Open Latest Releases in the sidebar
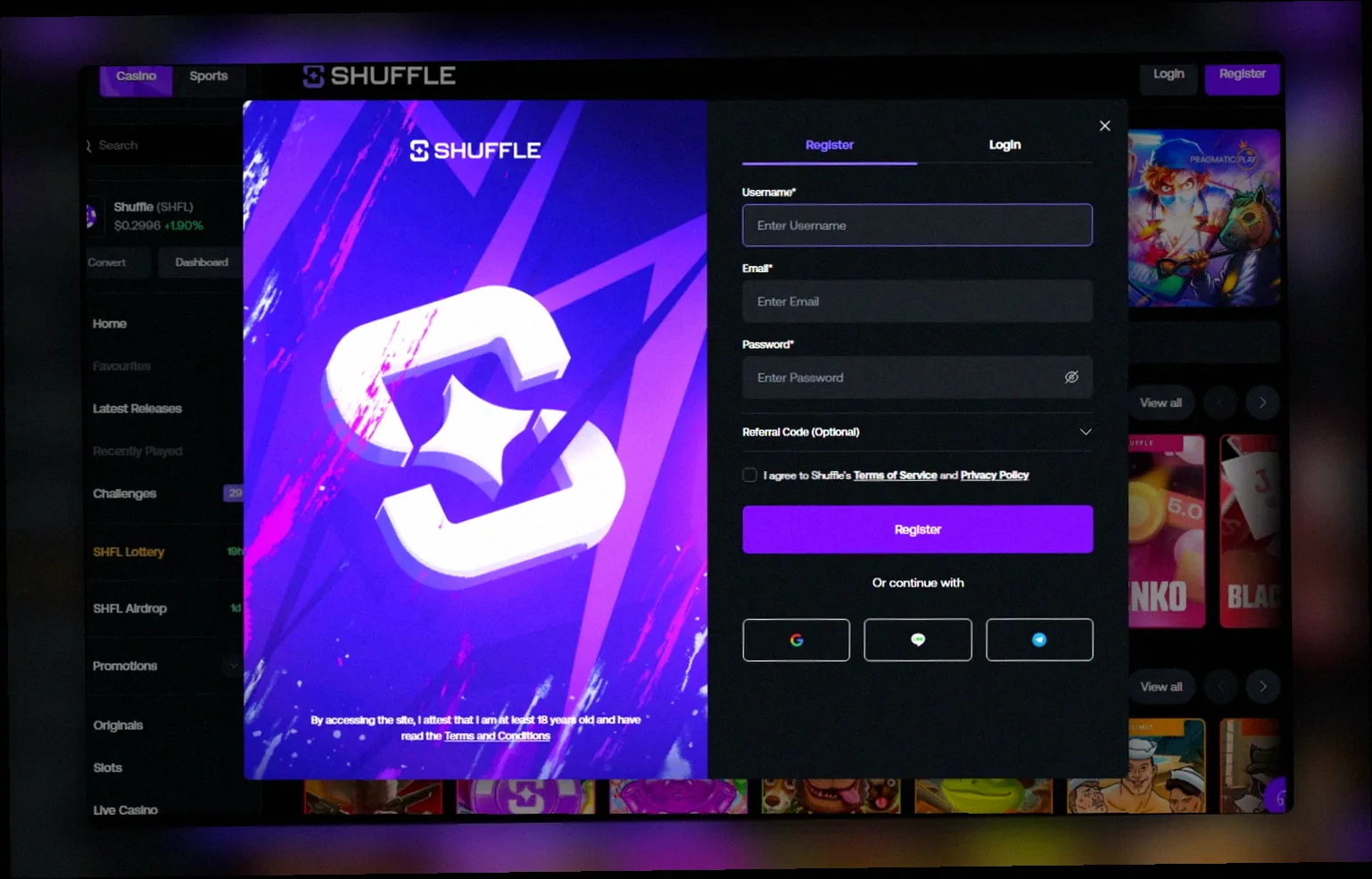Image resolution: width=1372 pixels, height=879 pixels. [x=137, y=409]
